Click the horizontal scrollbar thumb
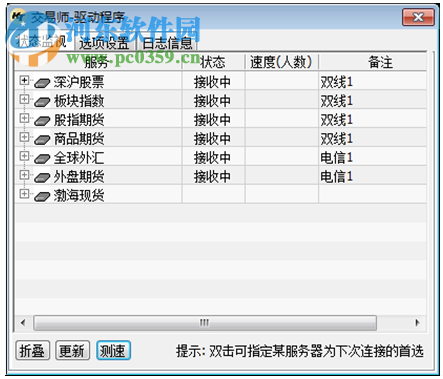The image size is (443, 379). tap(205, 323)
